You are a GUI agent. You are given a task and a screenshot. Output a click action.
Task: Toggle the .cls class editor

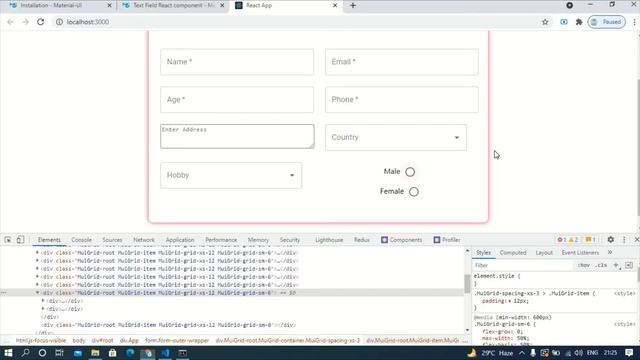coord(601,265)
